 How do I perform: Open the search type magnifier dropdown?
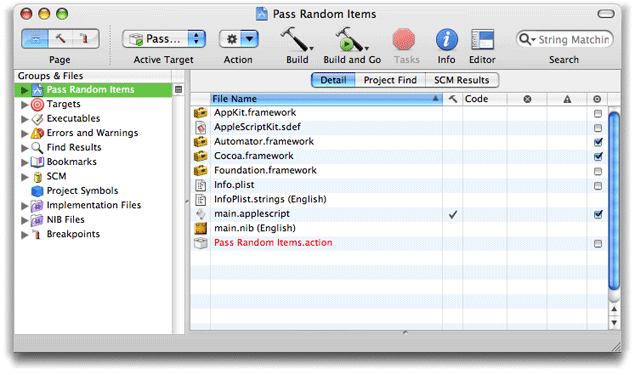click(527, 39)
